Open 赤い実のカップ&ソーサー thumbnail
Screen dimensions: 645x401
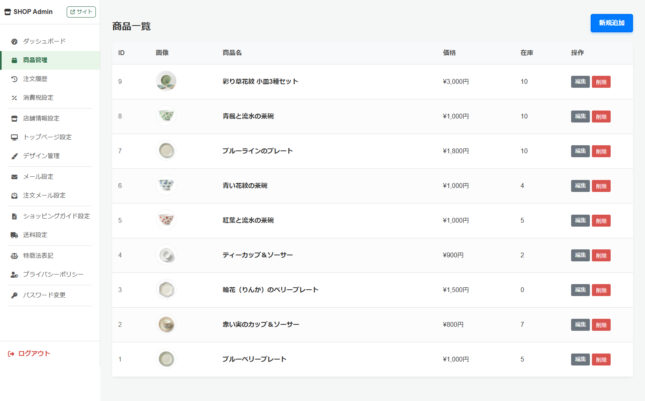[x=166, y=325]
